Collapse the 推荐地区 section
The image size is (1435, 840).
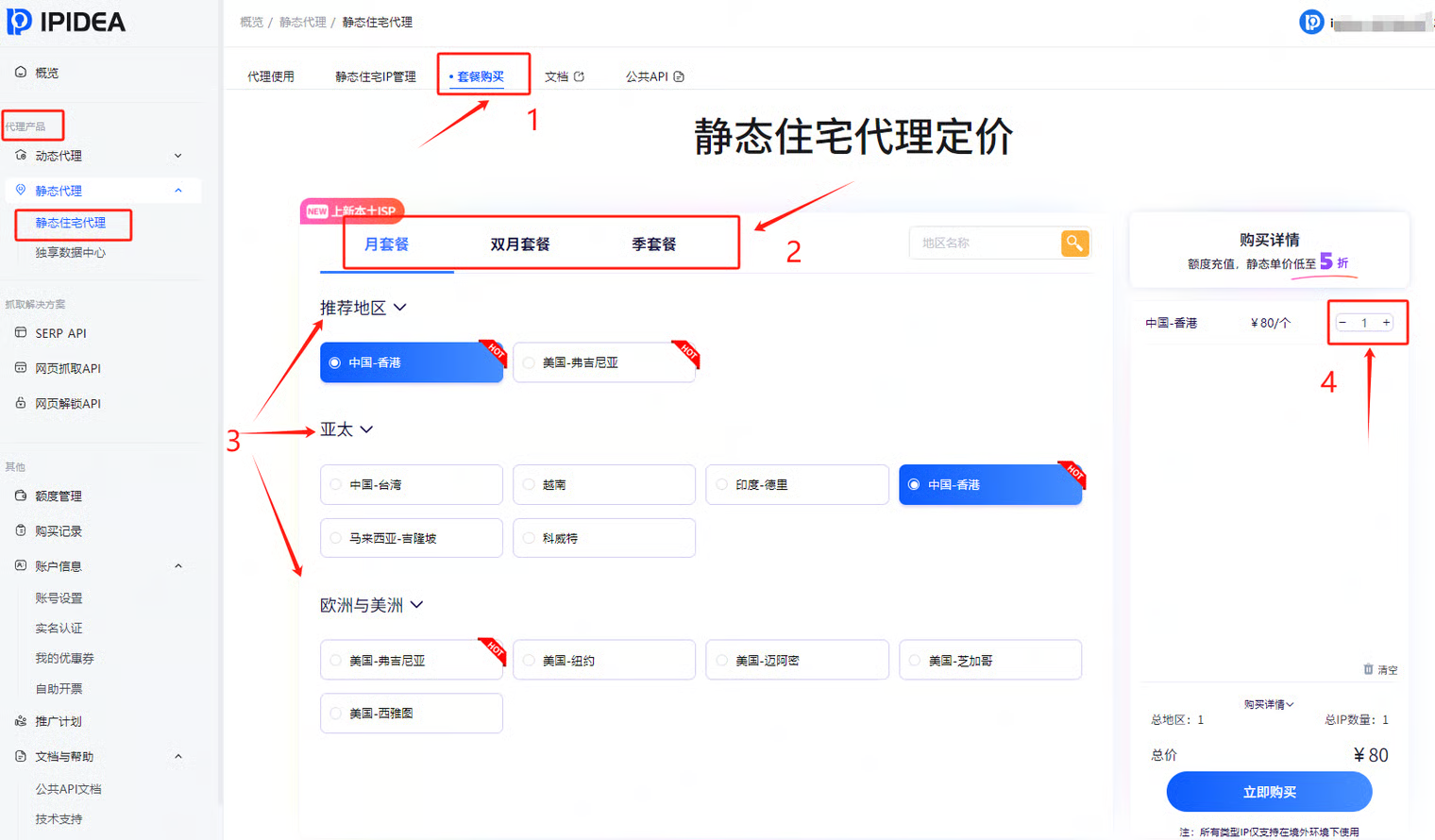400,308
